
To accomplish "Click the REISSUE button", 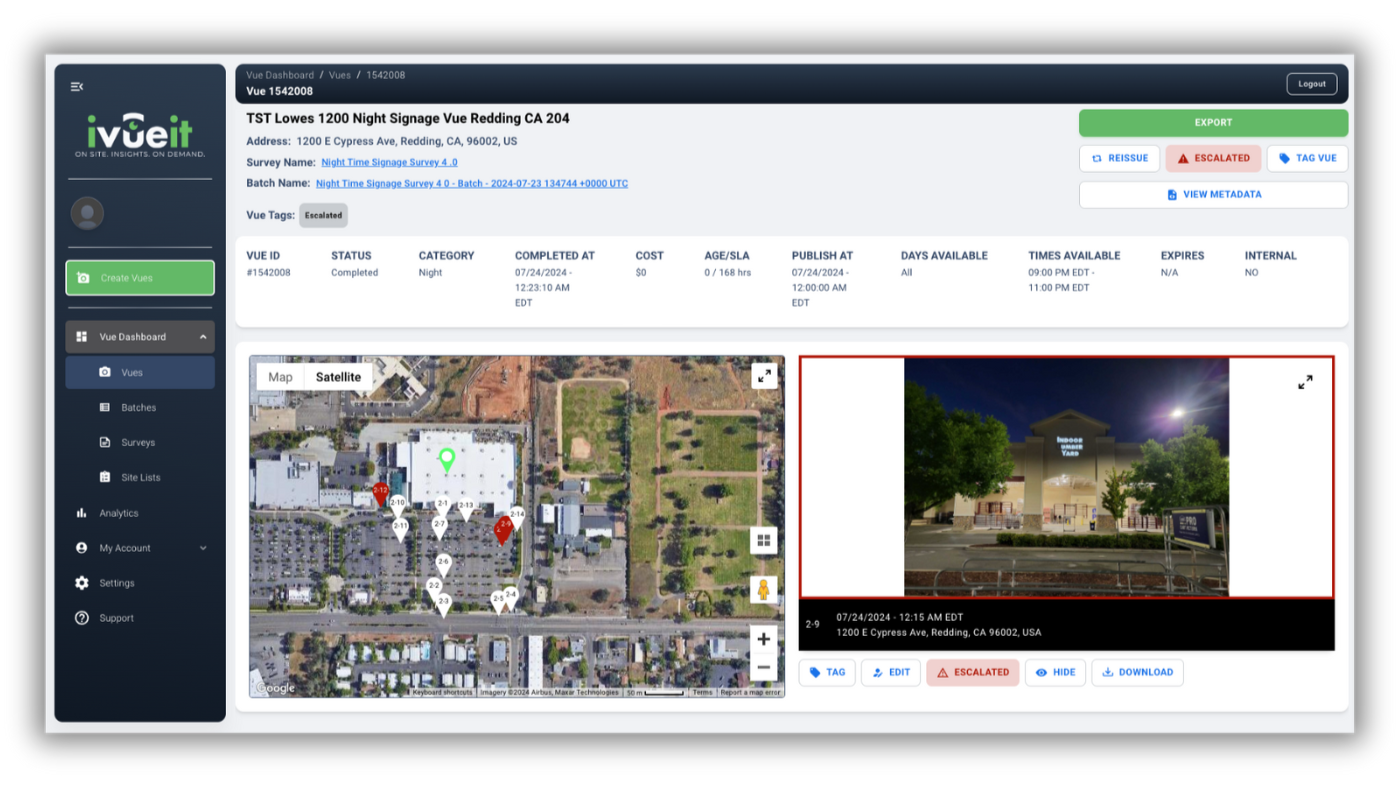I will tap(1119, 158).
